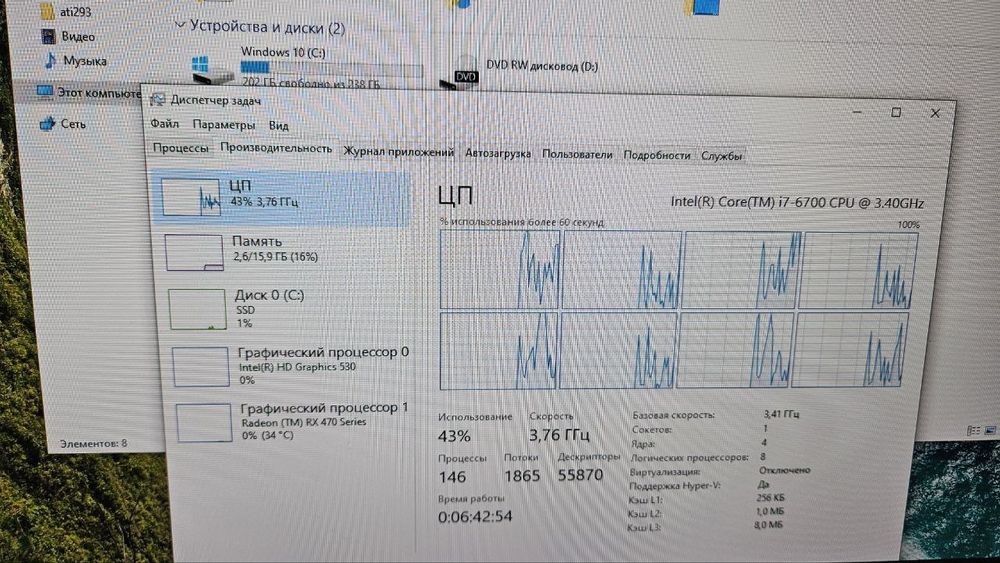Click the Диск 0 mini graph thumbnail
This screenshot has height=563, width=1000.
click(x=198, y=309)
